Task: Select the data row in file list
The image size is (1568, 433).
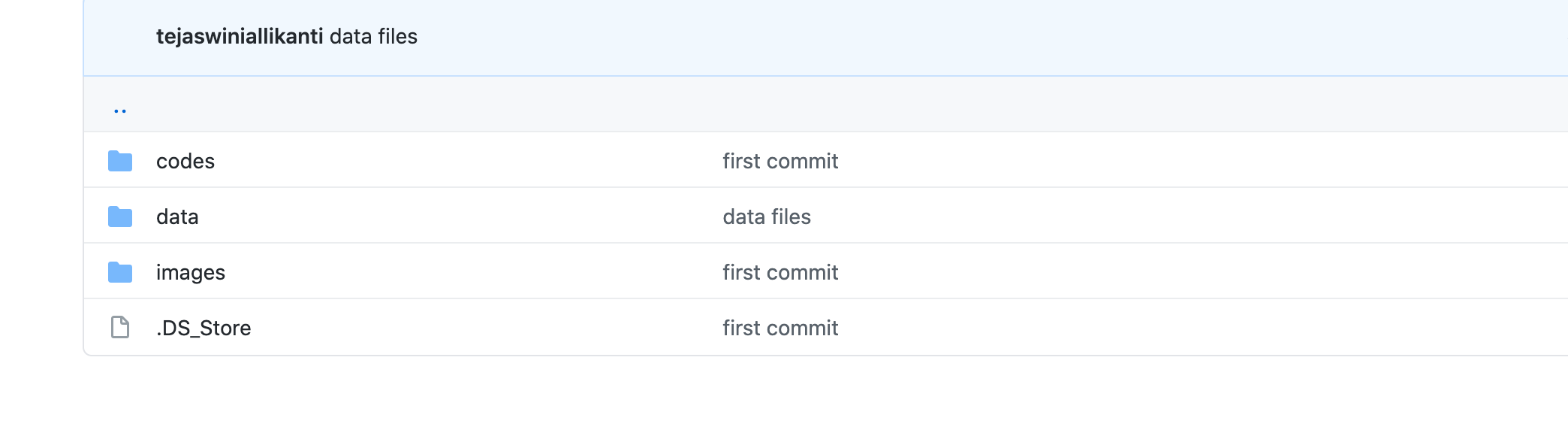Action: click(1126, 216)
